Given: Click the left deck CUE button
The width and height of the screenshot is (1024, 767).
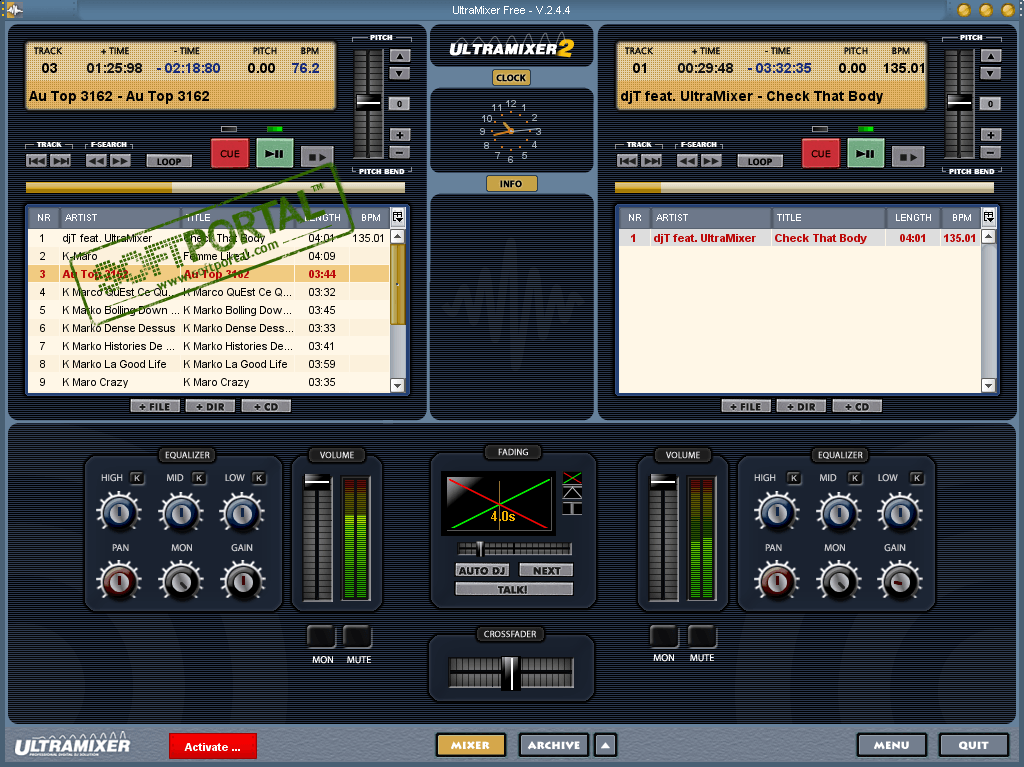Looking at the screenshot, I should [230, 154].
